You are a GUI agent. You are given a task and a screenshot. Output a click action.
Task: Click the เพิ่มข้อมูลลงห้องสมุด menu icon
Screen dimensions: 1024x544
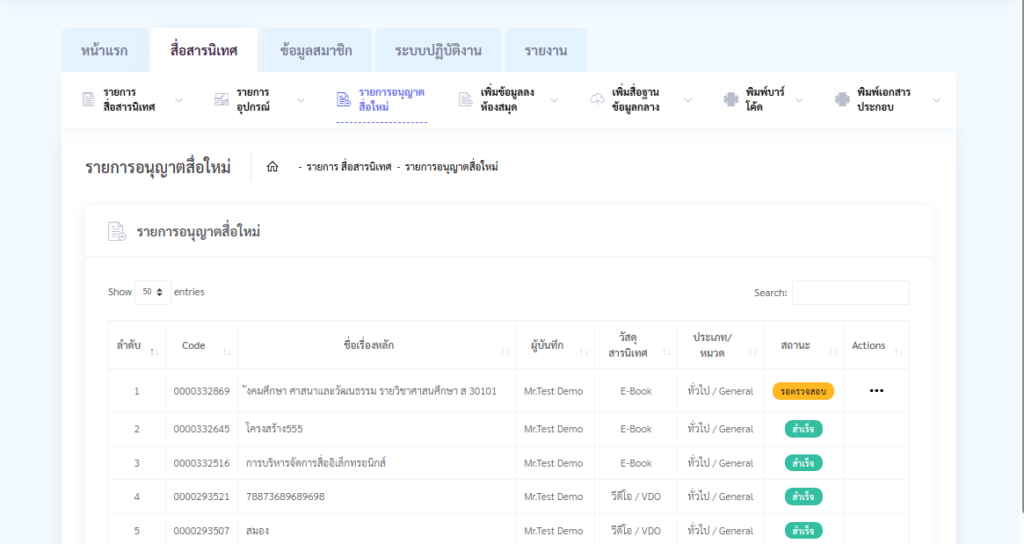(465, 100)
